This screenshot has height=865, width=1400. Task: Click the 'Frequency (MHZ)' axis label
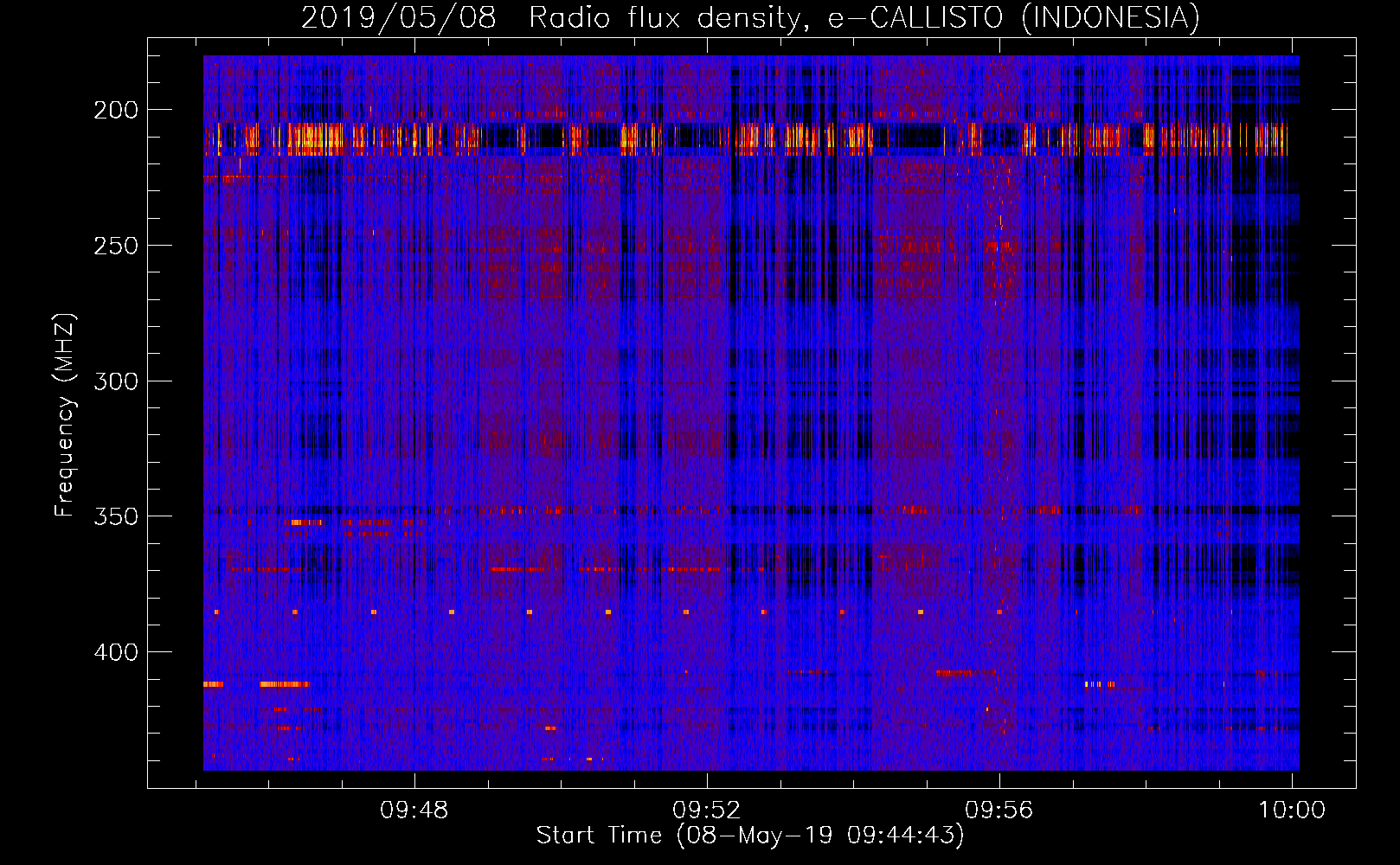[65, 415]
